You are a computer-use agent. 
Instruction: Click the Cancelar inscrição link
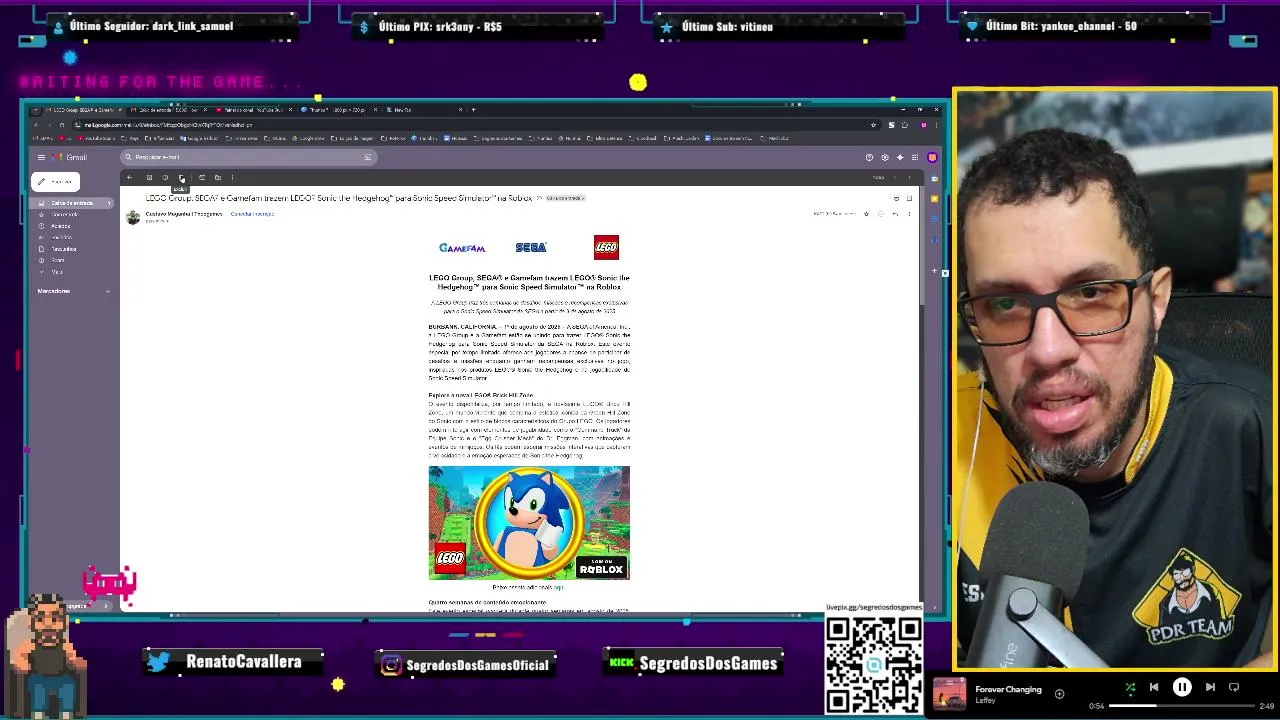[x=252, y=214]
